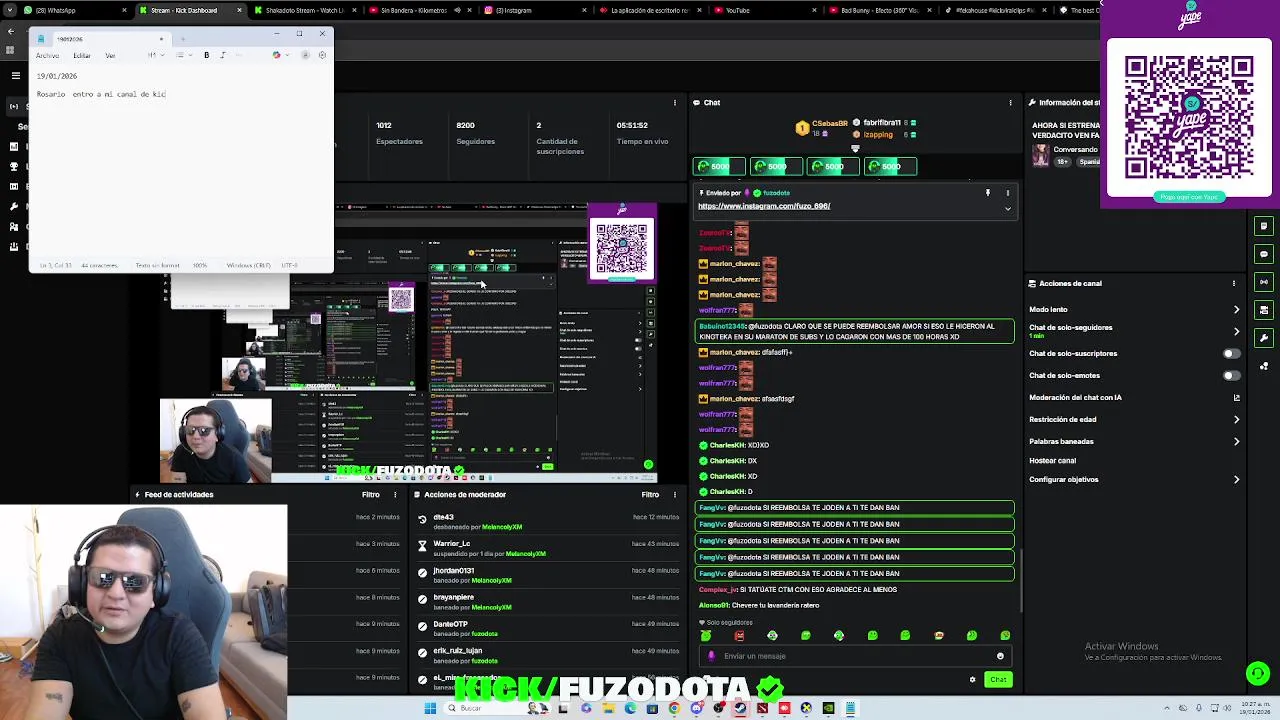Viewport: 1280px width, 720px height.
Task: Toggle bold formatting in Notepad
Action: [x=207, y=55]
